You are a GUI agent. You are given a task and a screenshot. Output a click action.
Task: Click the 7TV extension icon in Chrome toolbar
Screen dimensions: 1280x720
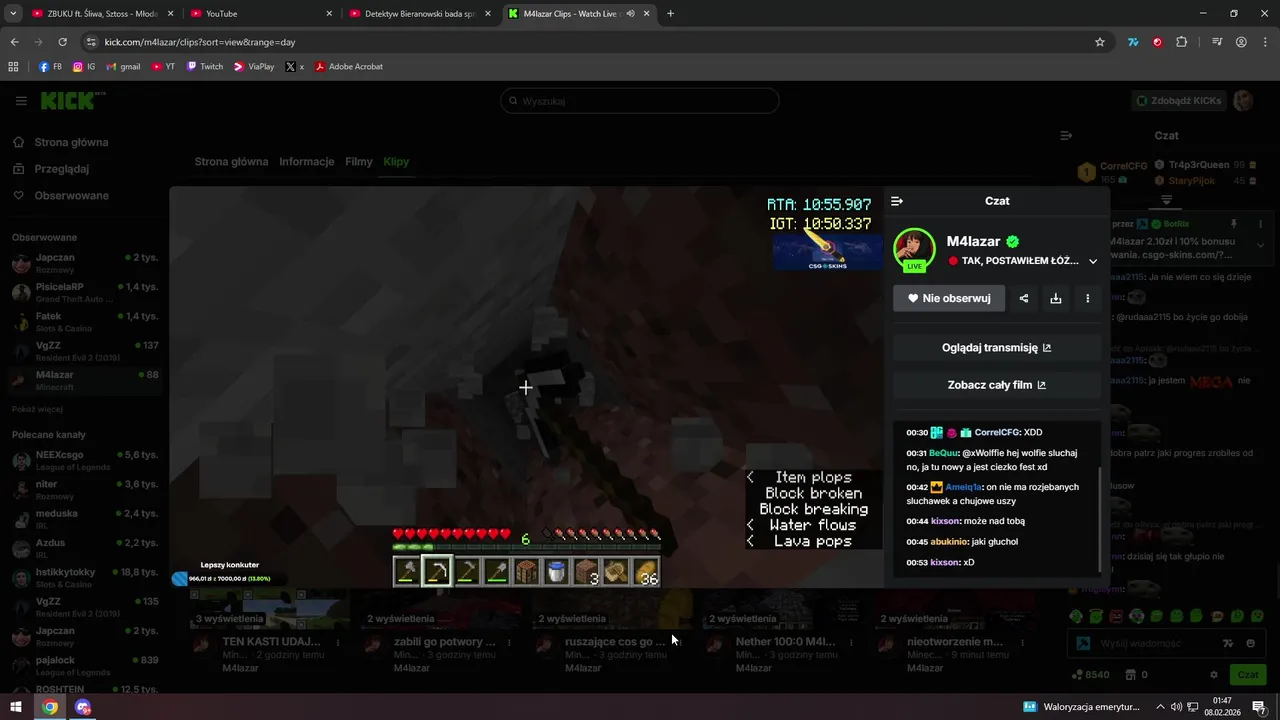(x=1132, y=42)
